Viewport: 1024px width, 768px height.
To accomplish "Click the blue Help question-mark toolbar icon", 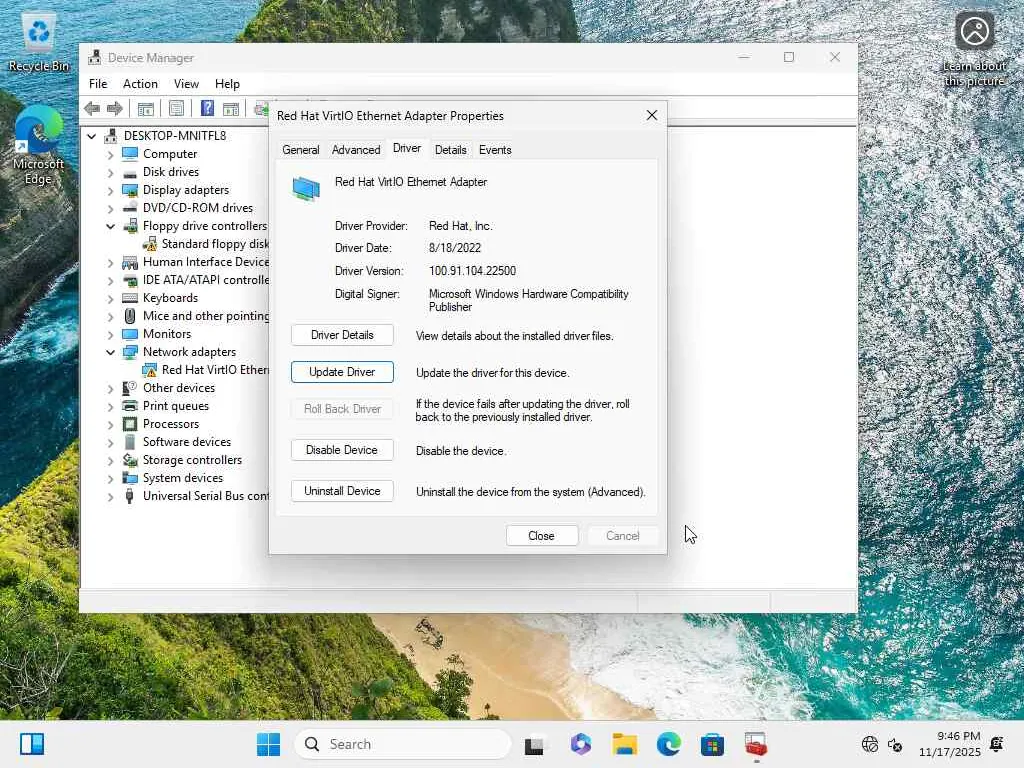I will pos(207,108).
